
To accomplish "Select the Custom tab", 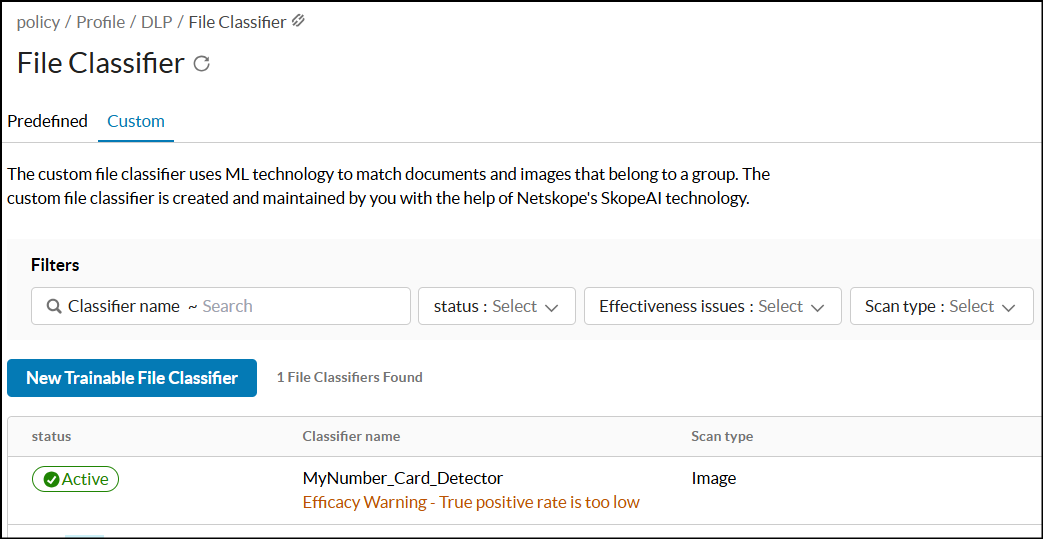I will 136,121.
